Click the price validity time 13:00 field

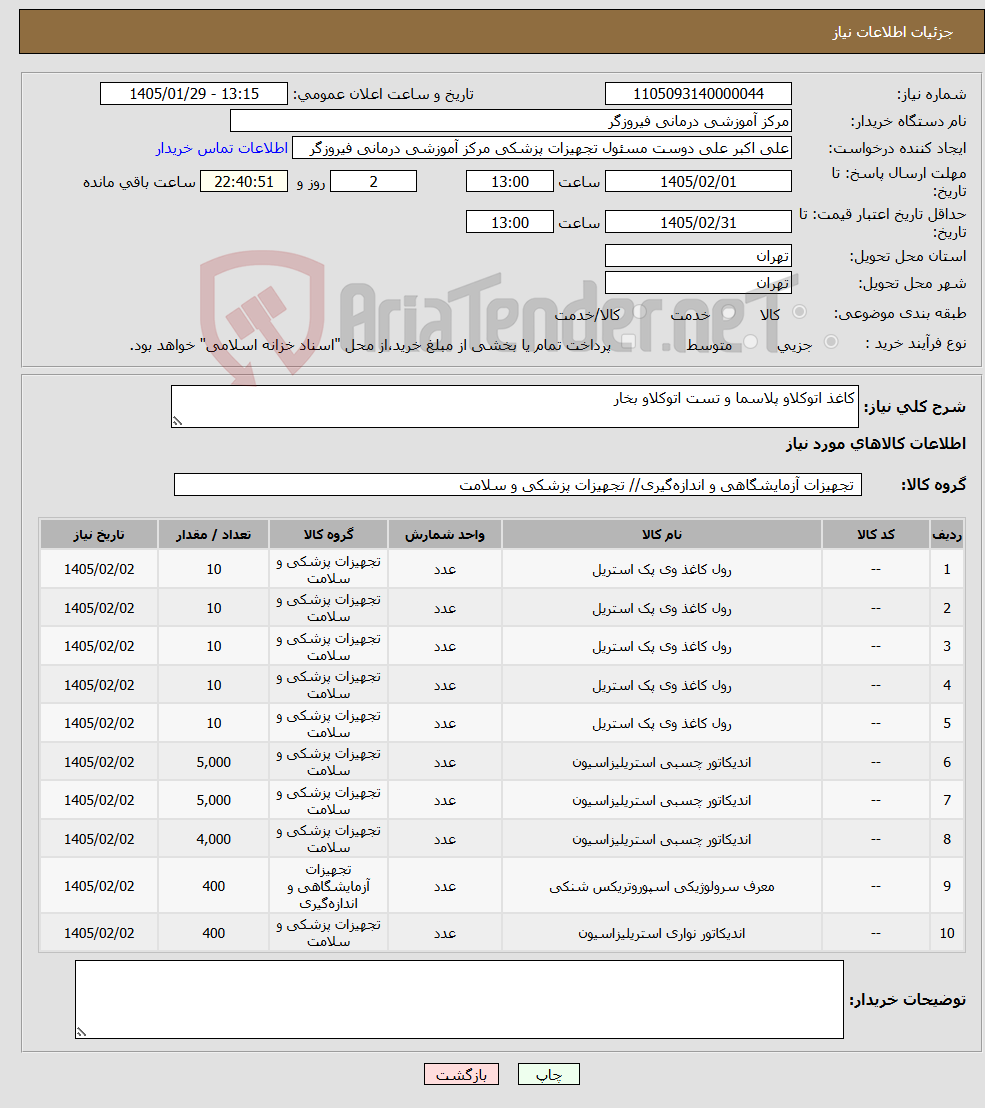pyautogui.click(x=509, y=222)
